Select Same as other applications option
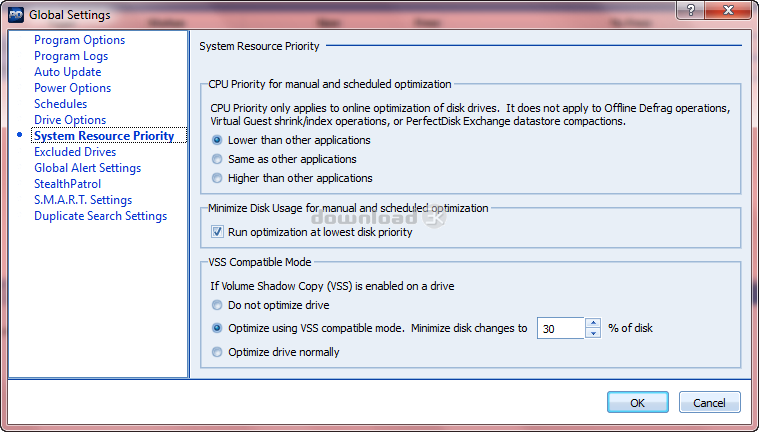This screenshot has height=432, width=759. [x=217, y=159]
